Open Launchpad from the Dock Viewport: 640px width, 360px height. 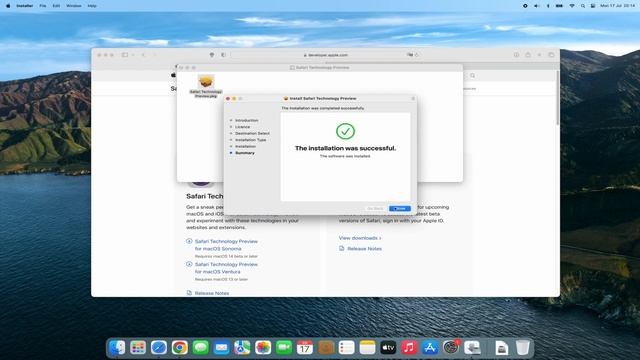click(x=138, y=347)
